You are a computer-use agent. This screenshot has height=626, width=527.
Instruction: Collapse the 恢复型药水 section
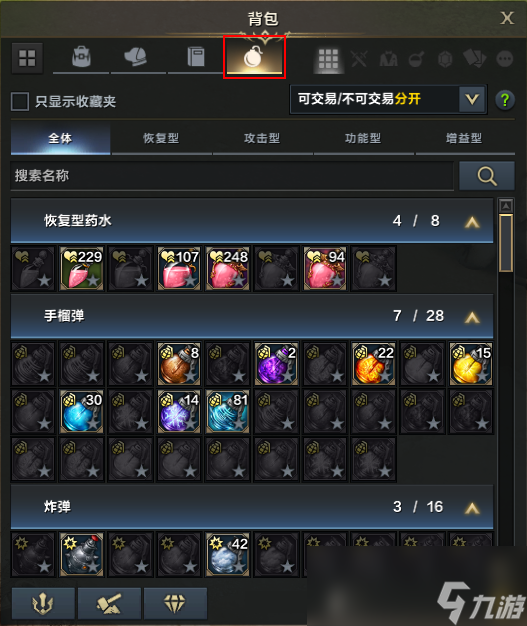(x=472, y=222)
